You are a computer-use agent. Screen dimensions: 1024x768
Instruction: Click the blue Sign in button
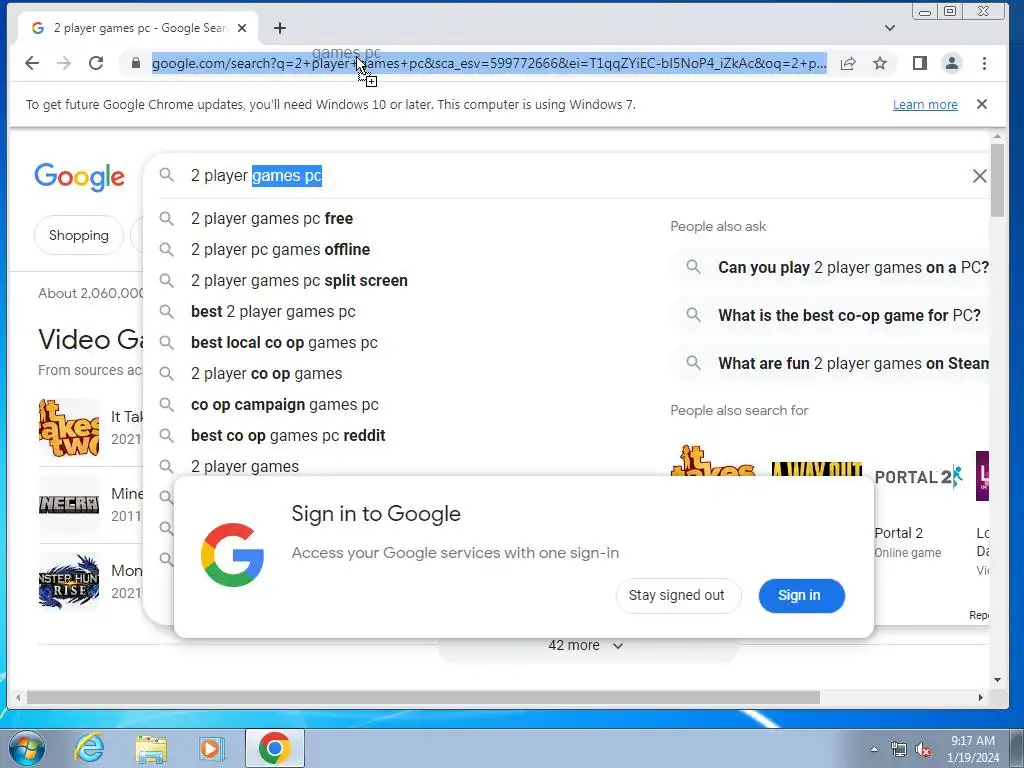tap(801, 596)
